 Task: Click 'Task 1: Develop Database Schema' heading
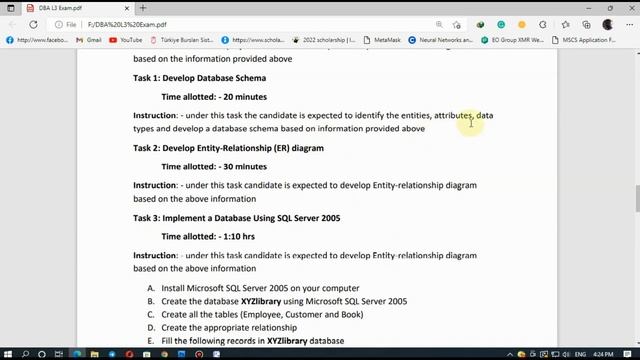[200, 78]
